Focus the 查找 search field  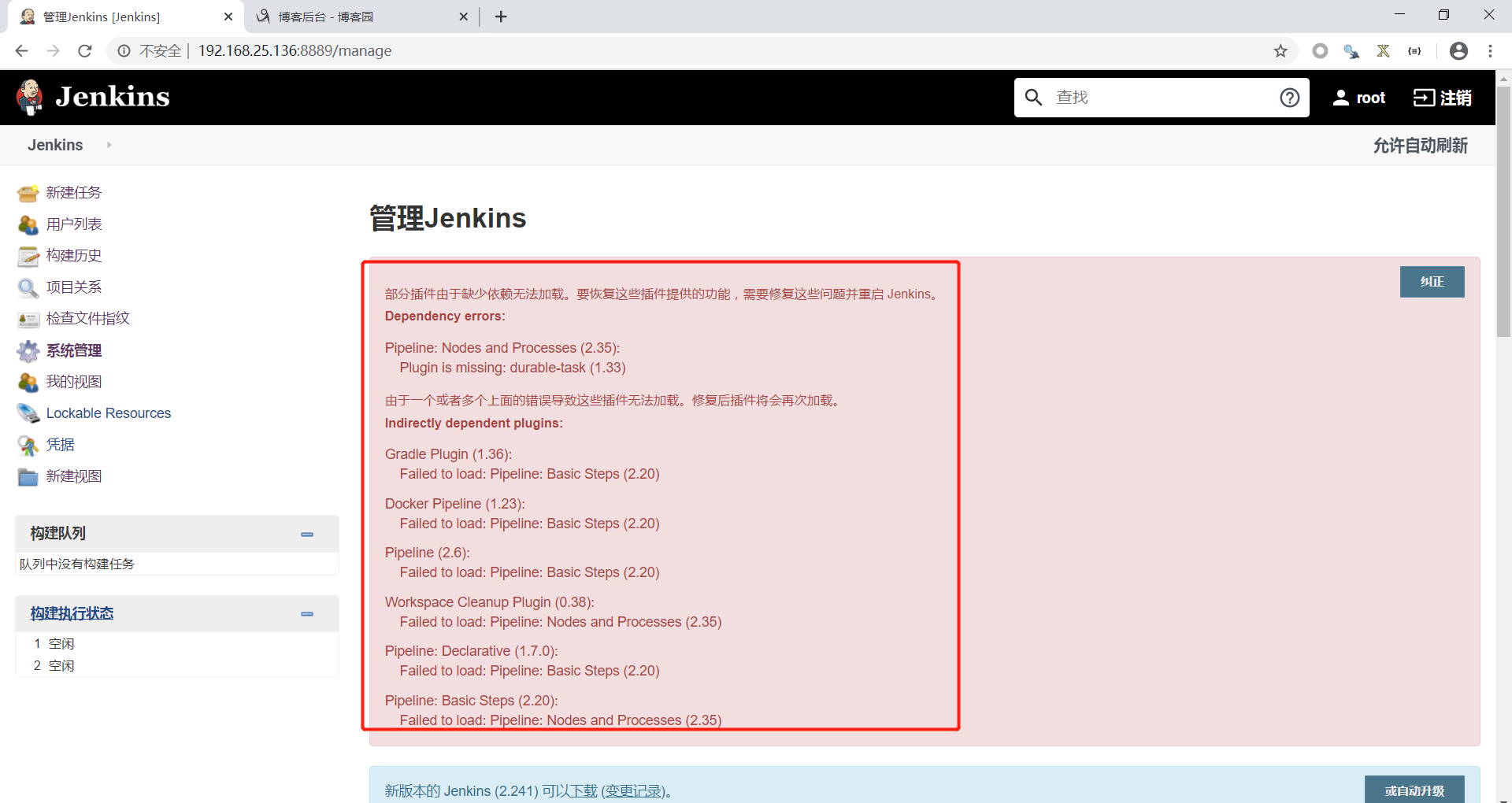coord(1162,98)
